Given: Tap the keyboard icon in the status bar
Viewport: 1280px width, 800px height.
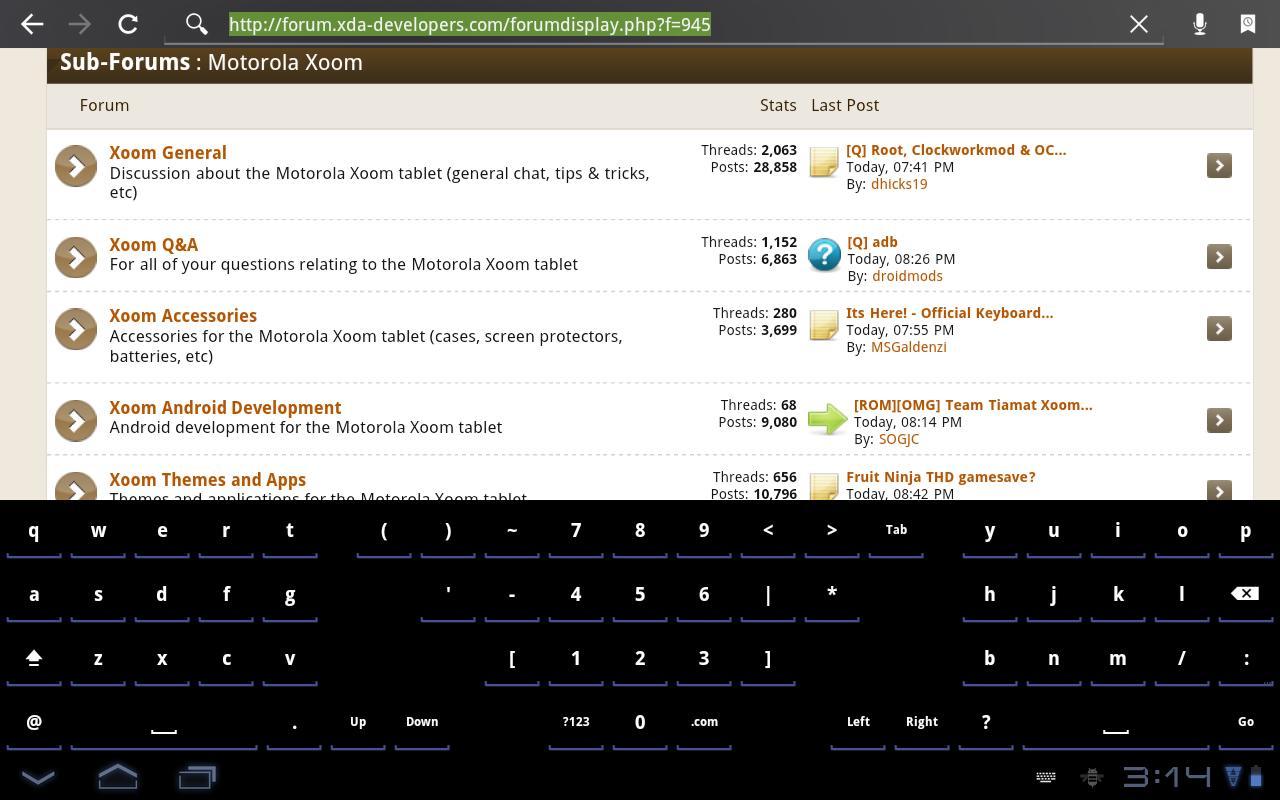Looking at the screenshot, I should [1045, 777].
